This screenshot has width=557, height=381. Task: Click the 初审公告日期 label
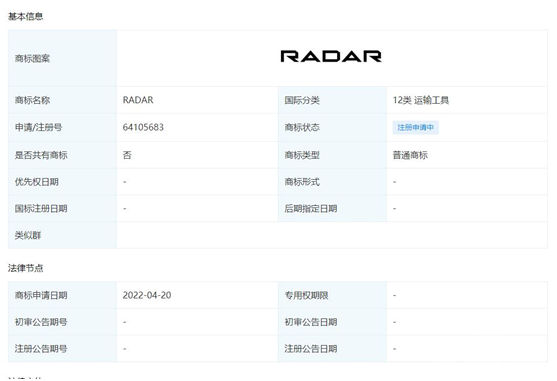[310, 322]
